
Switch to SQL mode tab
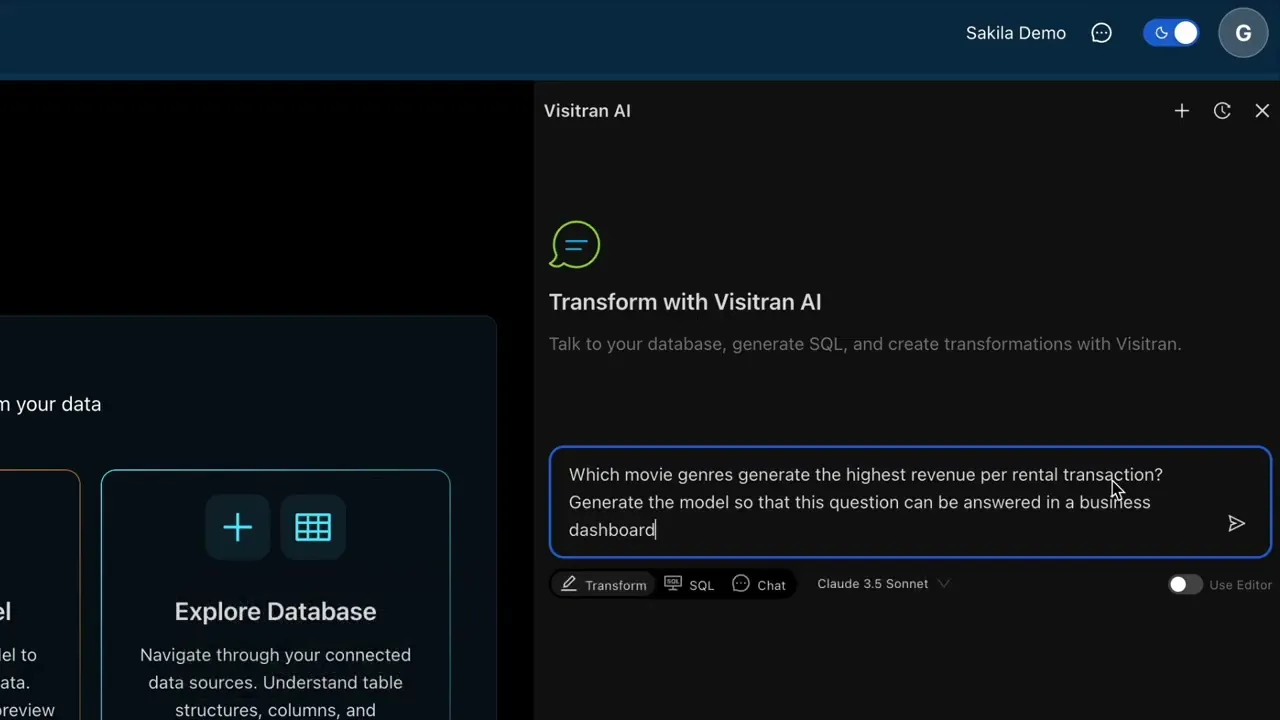pos(689,584)
